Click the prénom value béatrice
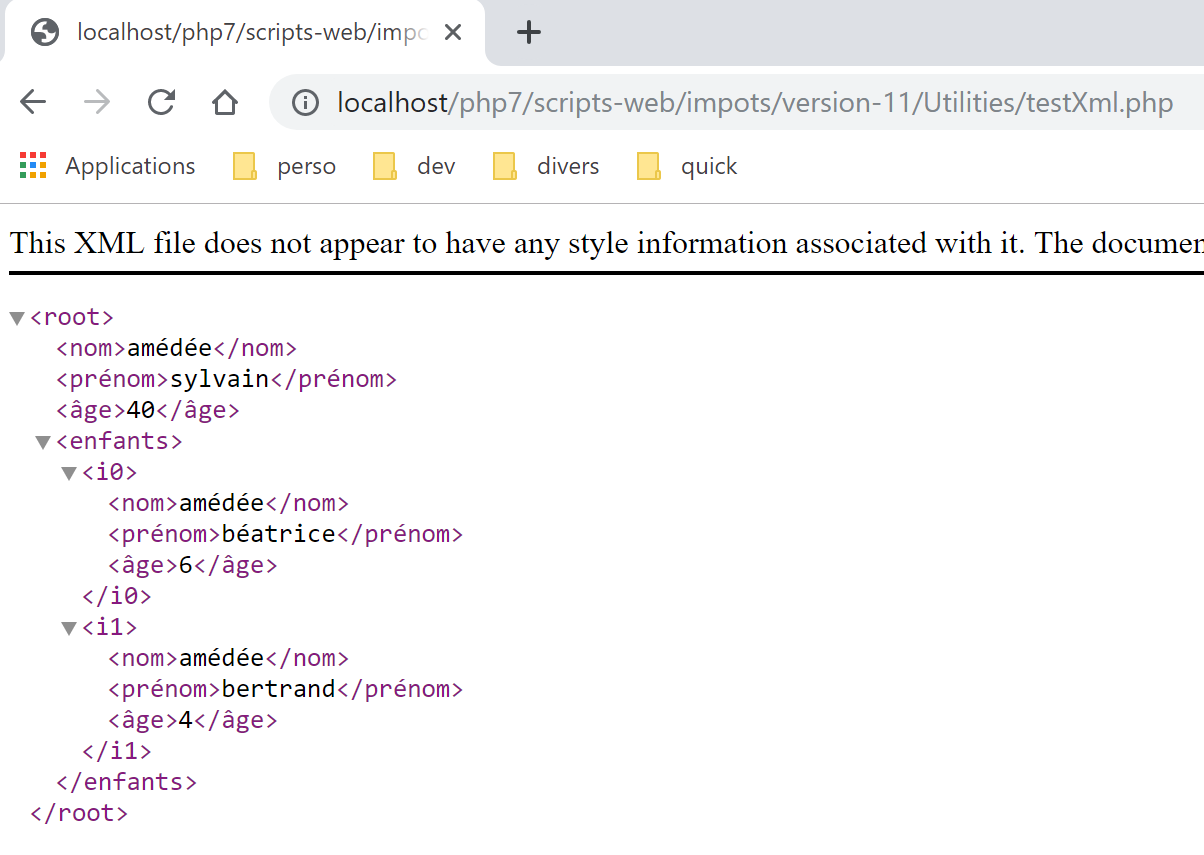 278,534
